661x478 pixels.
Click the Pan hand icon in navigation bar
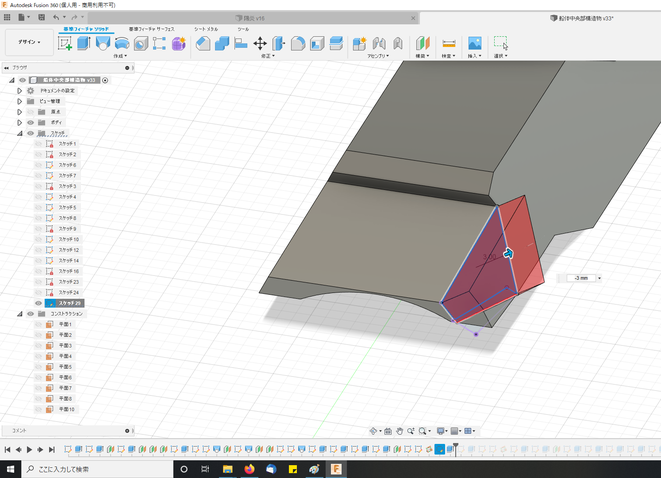coord(399,431)
